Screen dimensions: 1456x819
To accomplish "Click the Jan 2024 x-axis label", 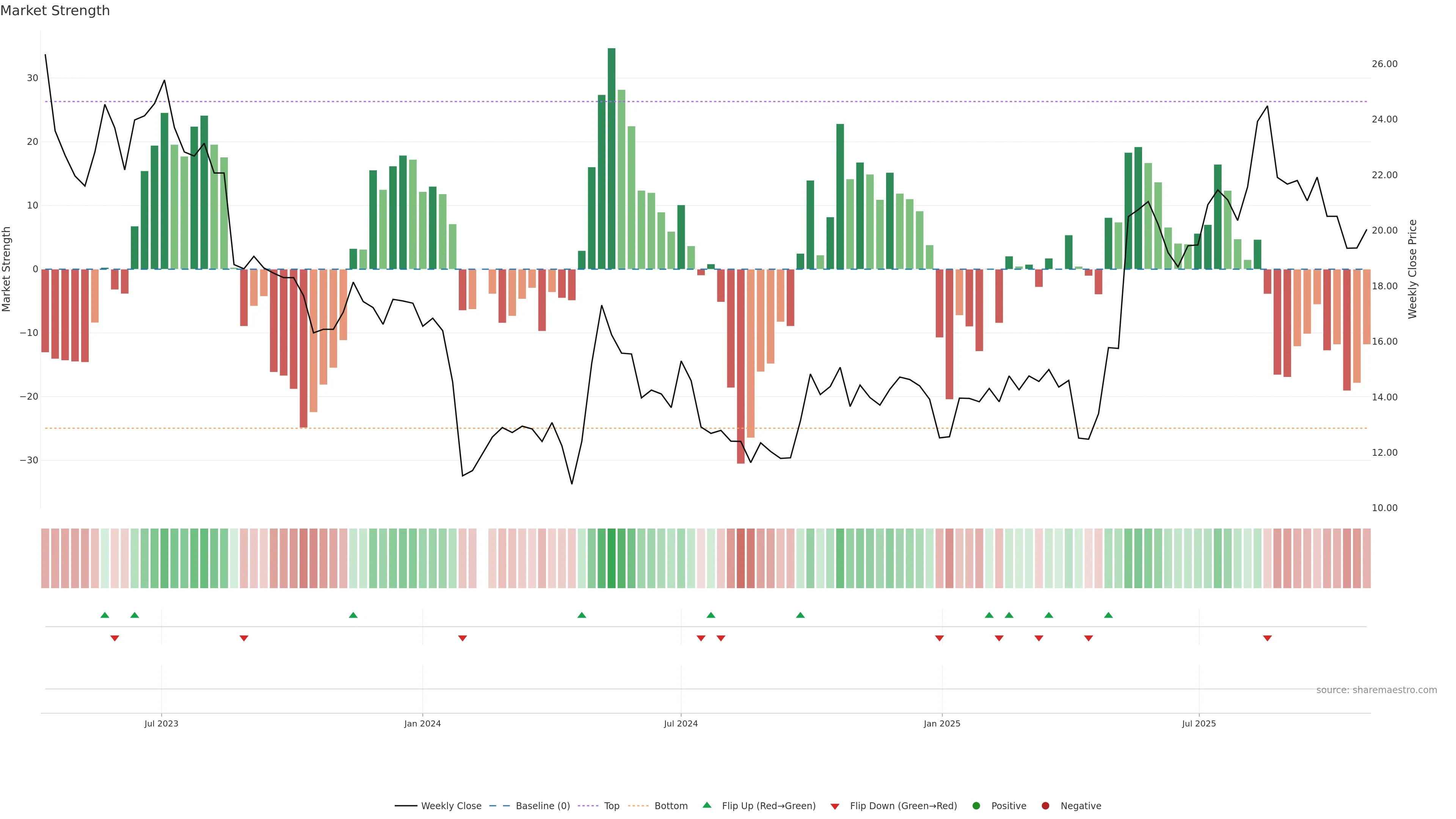I will click(422, 723).
